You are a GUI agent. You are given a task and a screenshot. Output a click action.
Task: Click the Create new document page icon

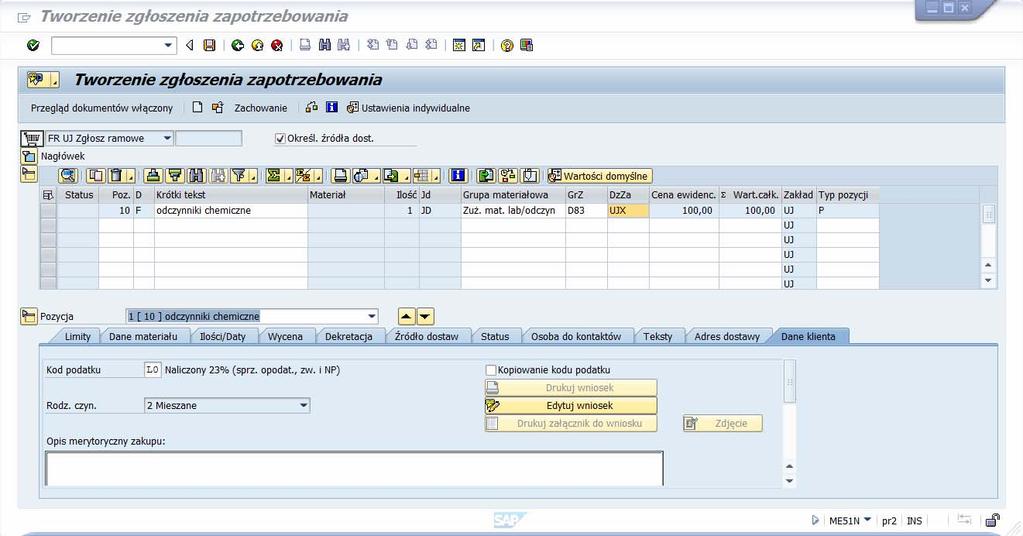pyautogui.click(x=197, y=108)
